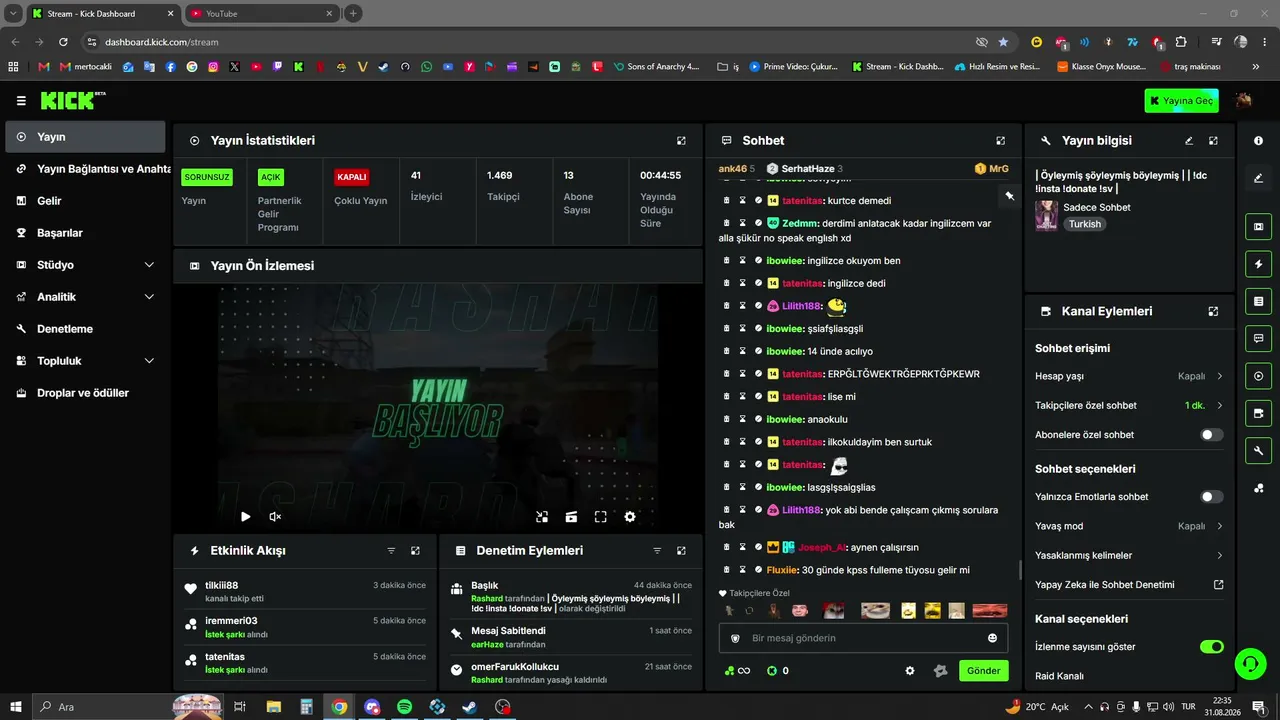Open Yayın Bağlantısı ve Anahtarı page
This screenshot has height=720, width=1280.
click(x=88, y=169)
